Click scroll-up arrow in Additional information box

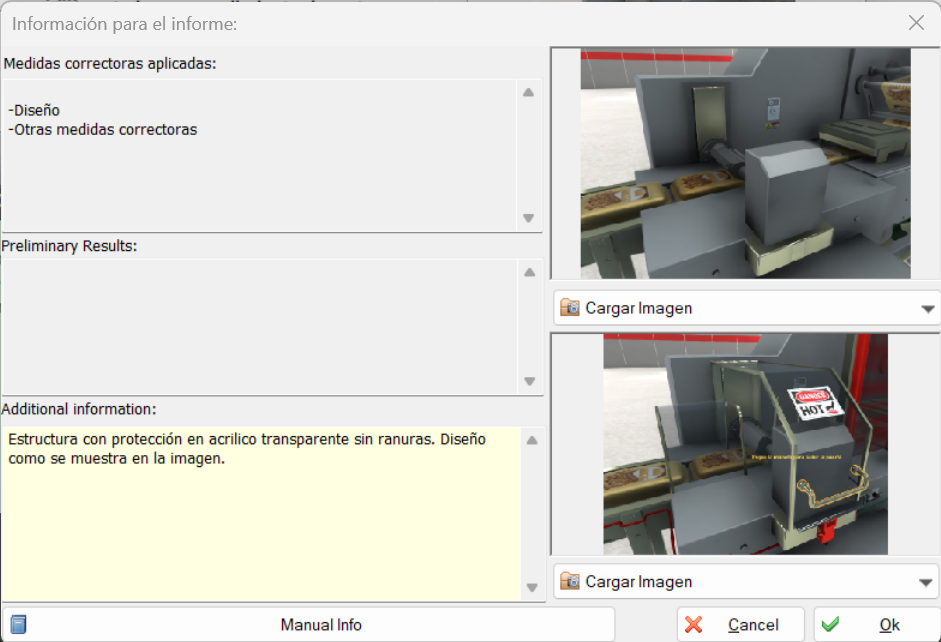click(532, 440)
